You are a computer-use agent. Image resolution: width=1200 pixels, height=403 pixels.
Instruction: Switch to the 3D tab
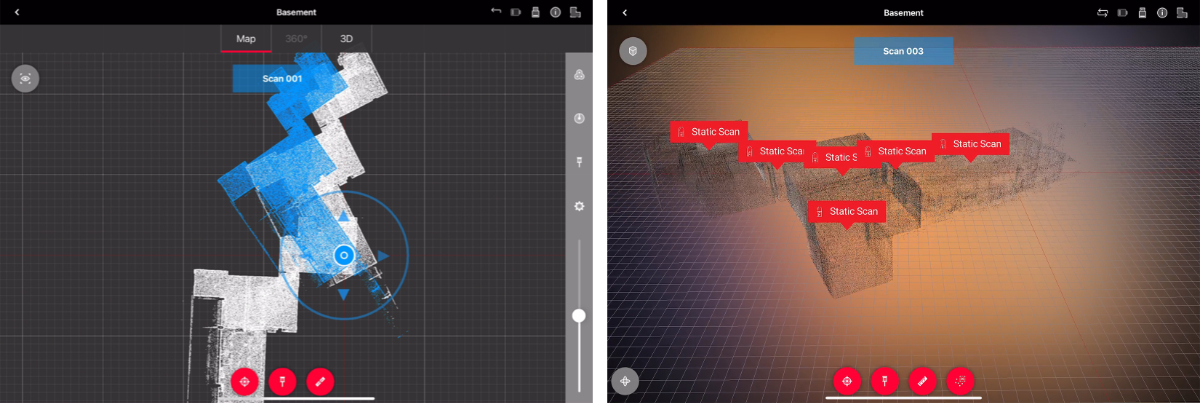[x=346, y=39]
